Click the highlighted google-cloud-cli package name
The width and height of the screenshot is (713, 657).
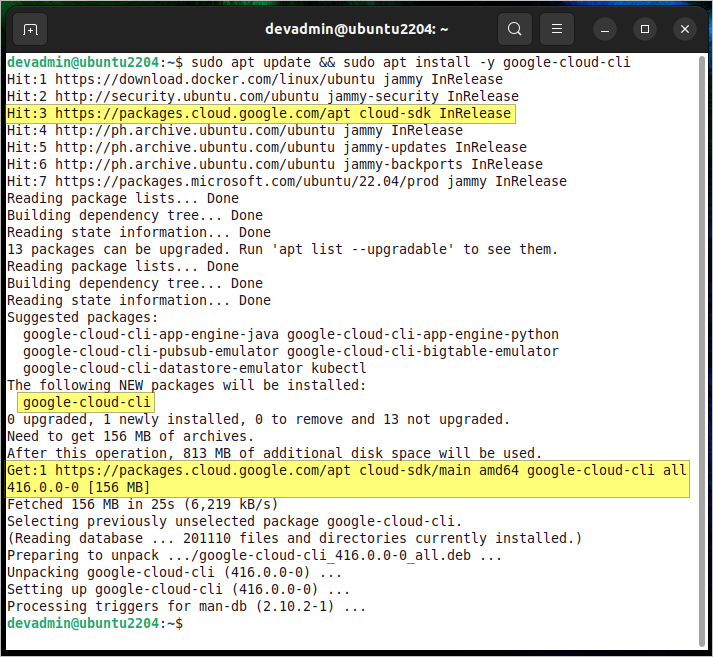86,402
